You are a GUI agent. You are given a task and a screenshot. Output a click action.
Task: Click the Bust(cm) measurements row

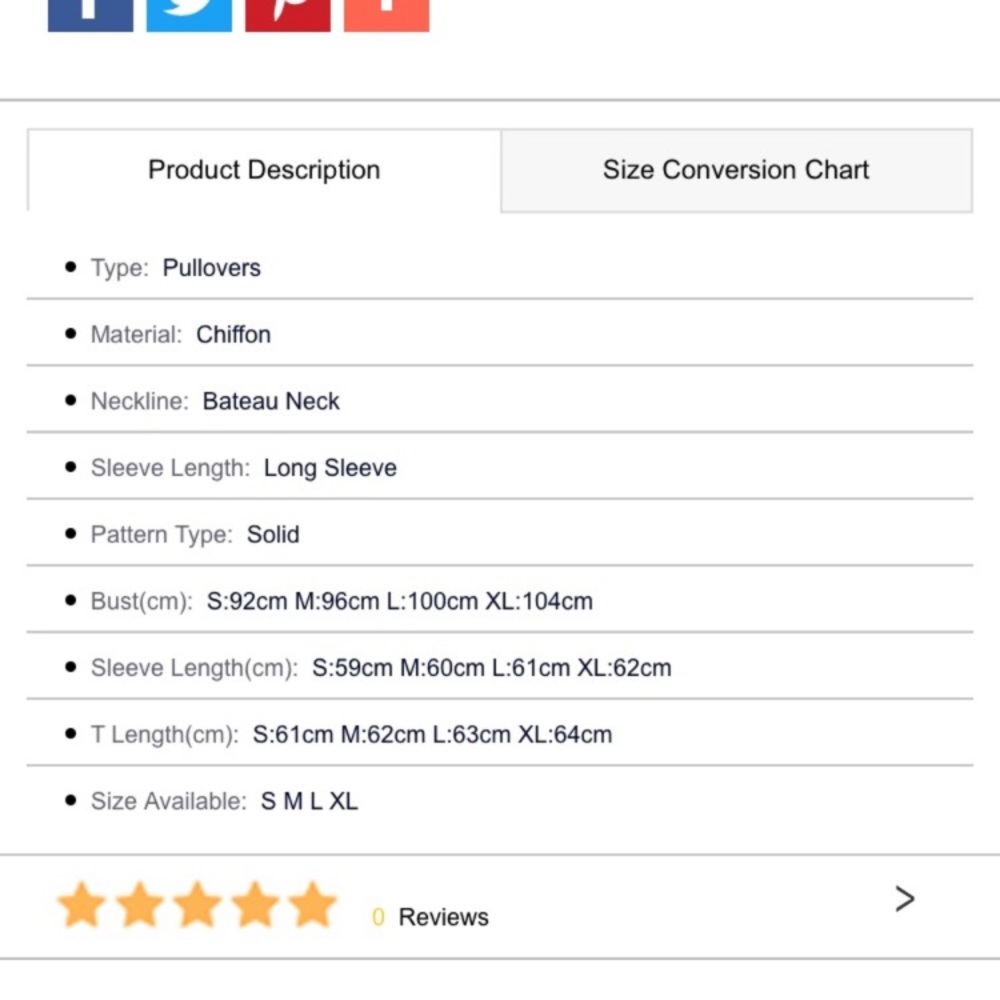click(399, 601)
